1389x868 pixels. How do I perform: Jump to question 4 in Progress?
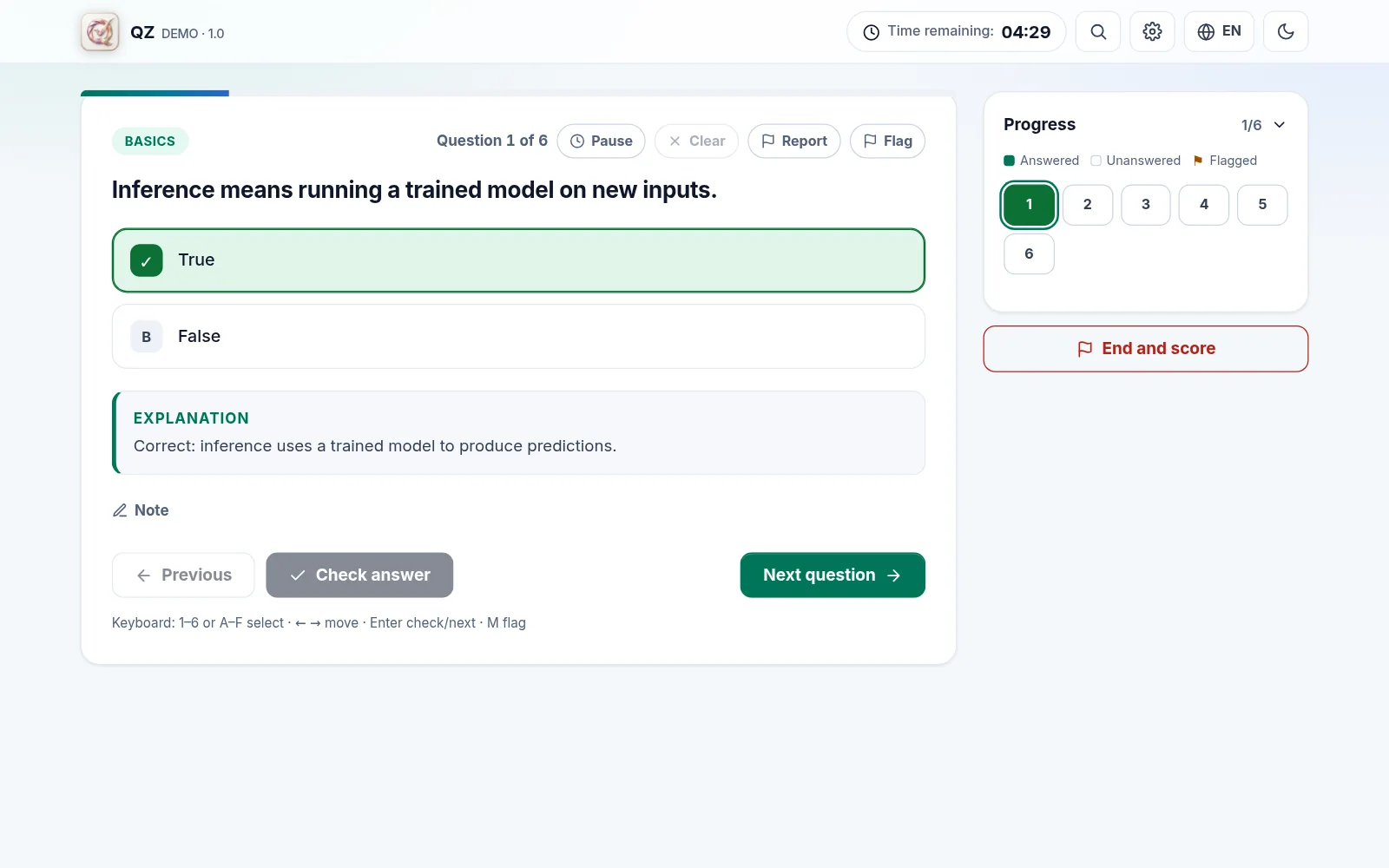tap(1204, 205)
